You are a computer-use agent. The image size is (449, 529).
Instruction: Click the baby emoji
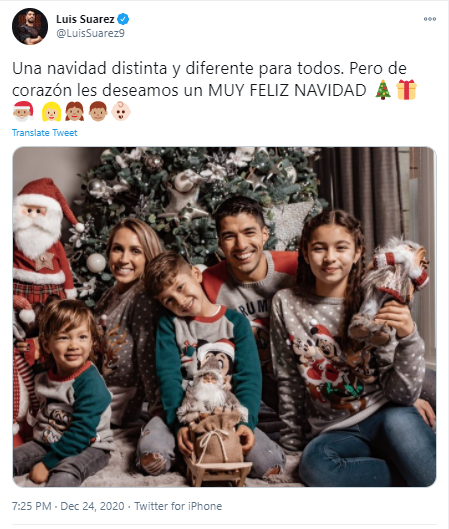tap(121, 111)
